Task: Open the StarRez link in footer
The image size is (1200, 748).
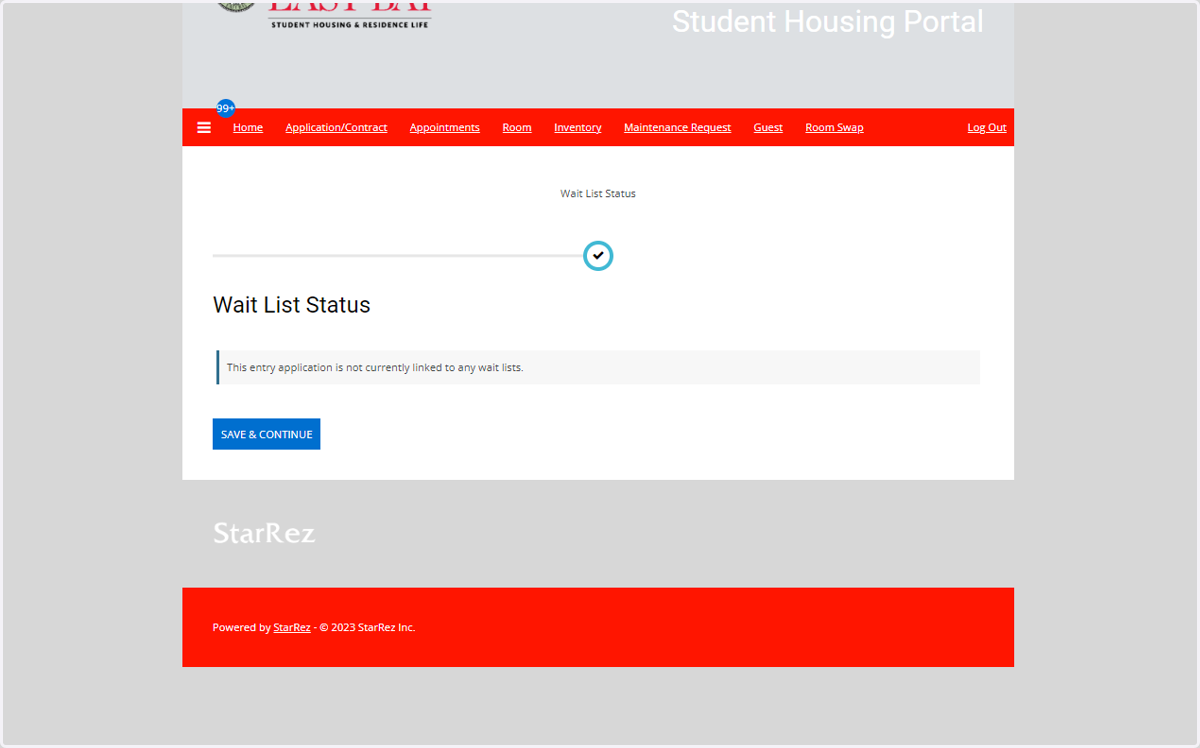Action: 292,628
